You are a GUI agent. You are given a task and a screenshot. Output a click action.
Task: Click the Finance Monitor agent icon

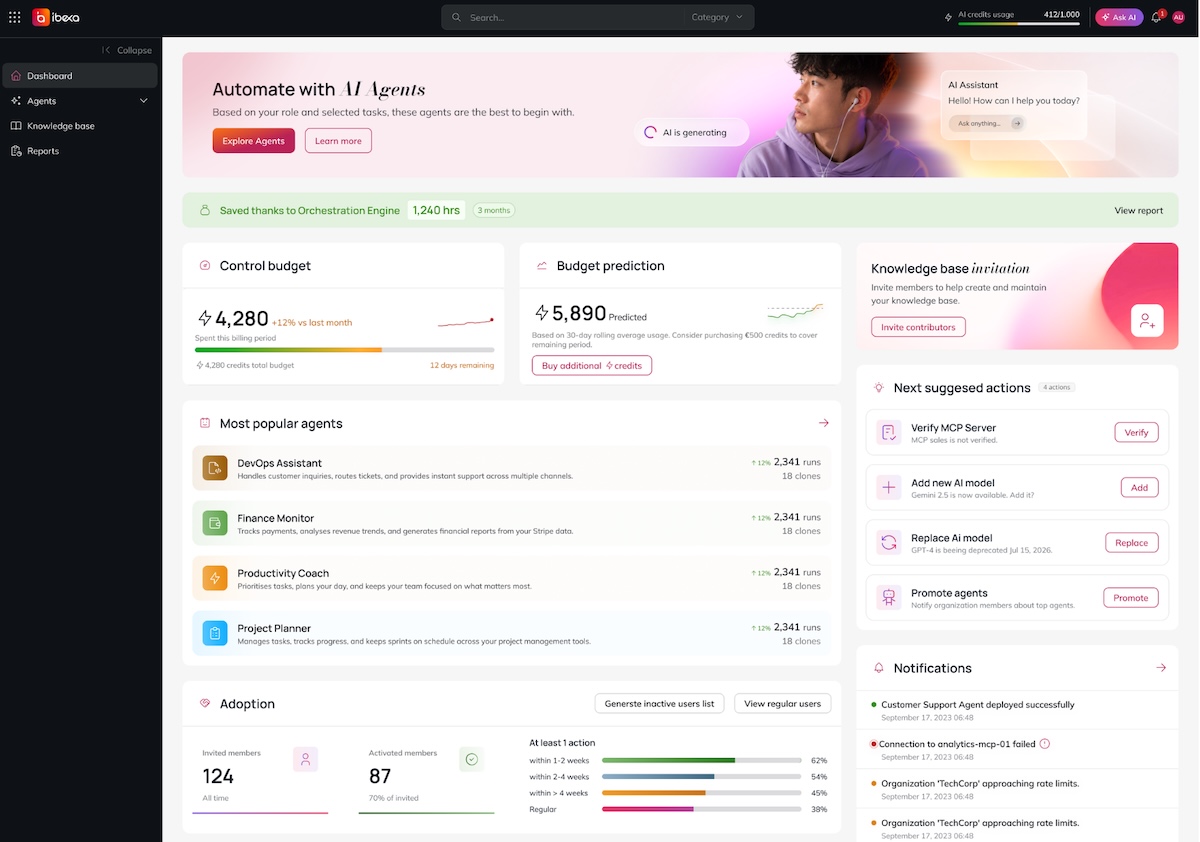pyautogui.click(x=215, y=523)
